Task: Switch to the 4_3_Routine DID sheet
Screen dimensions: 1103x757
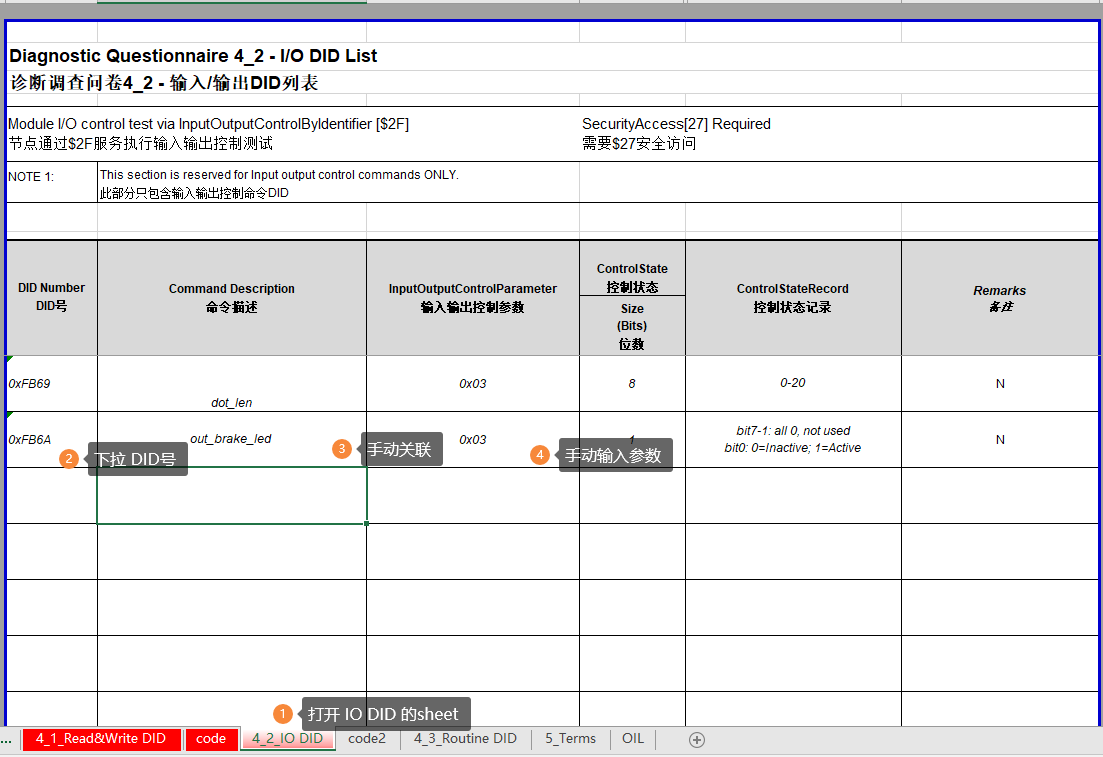Action: (x=464, y=738)
